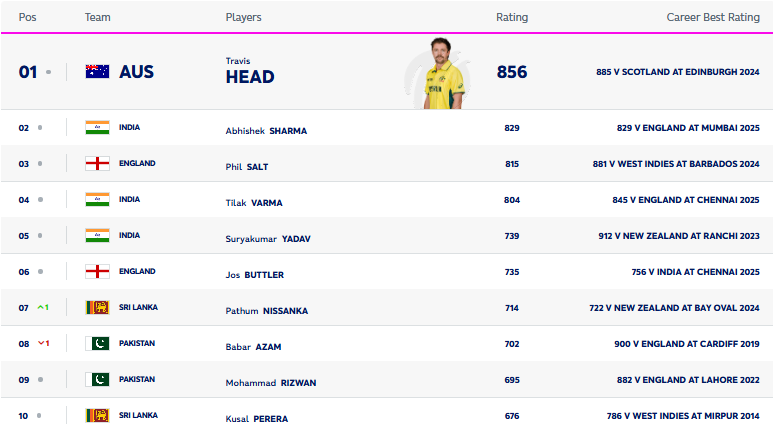
Task: Click the Australia flag icon beside AUS
Action: click(x=97, y=72)
